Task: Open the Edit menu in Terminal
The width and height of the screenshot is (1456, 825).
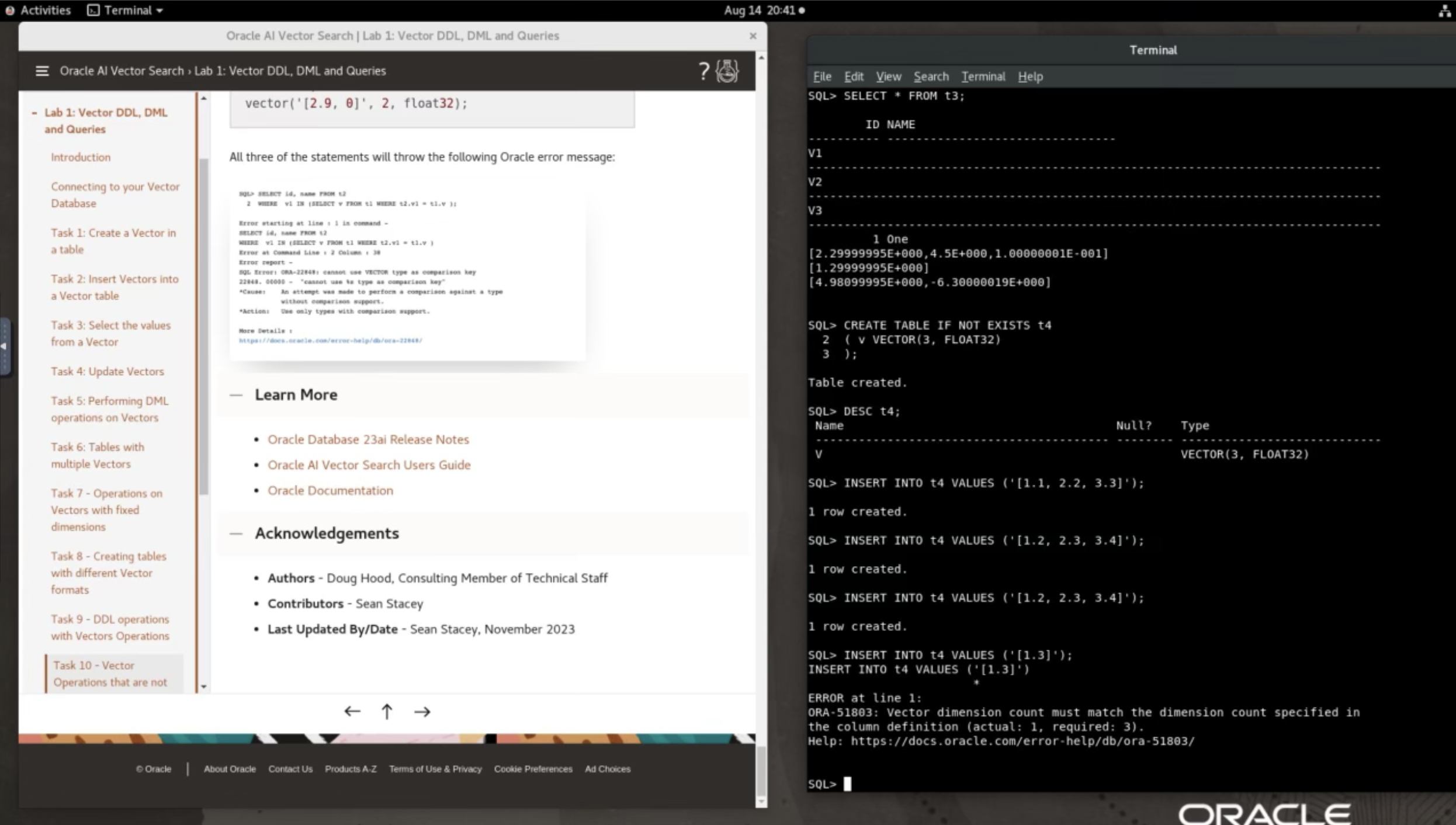Action: click(x=853, y=77)
